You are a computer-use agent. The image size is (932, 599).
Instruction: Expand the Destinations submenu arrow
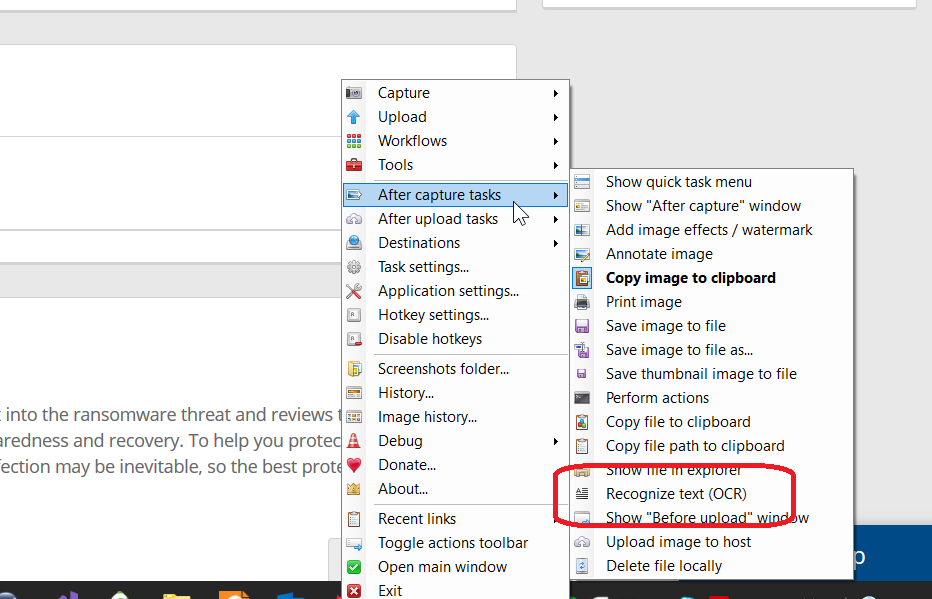click(x=556, y=243)
